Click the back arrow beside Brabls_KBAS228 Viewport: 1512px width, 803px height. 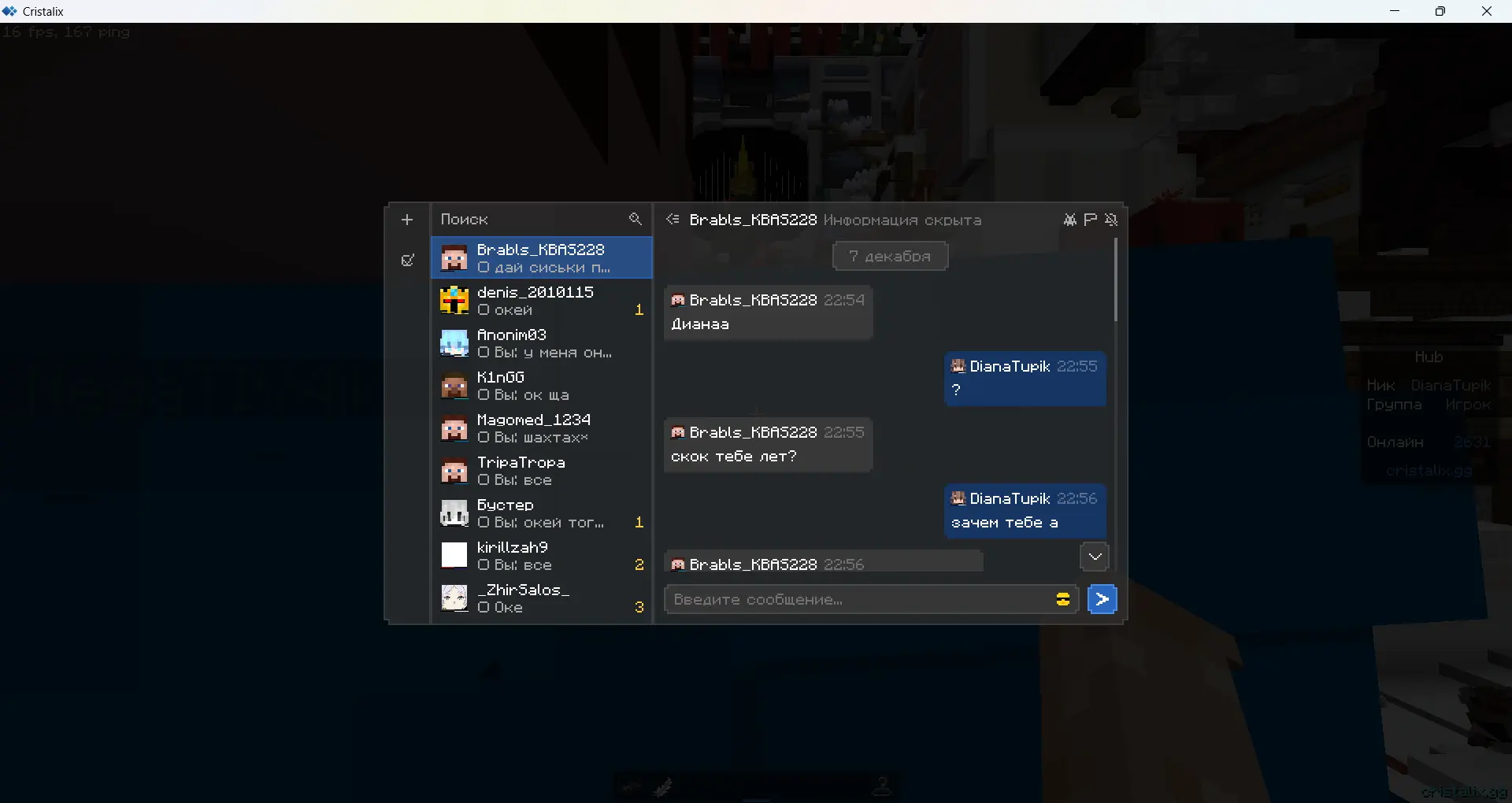point(673,219)
